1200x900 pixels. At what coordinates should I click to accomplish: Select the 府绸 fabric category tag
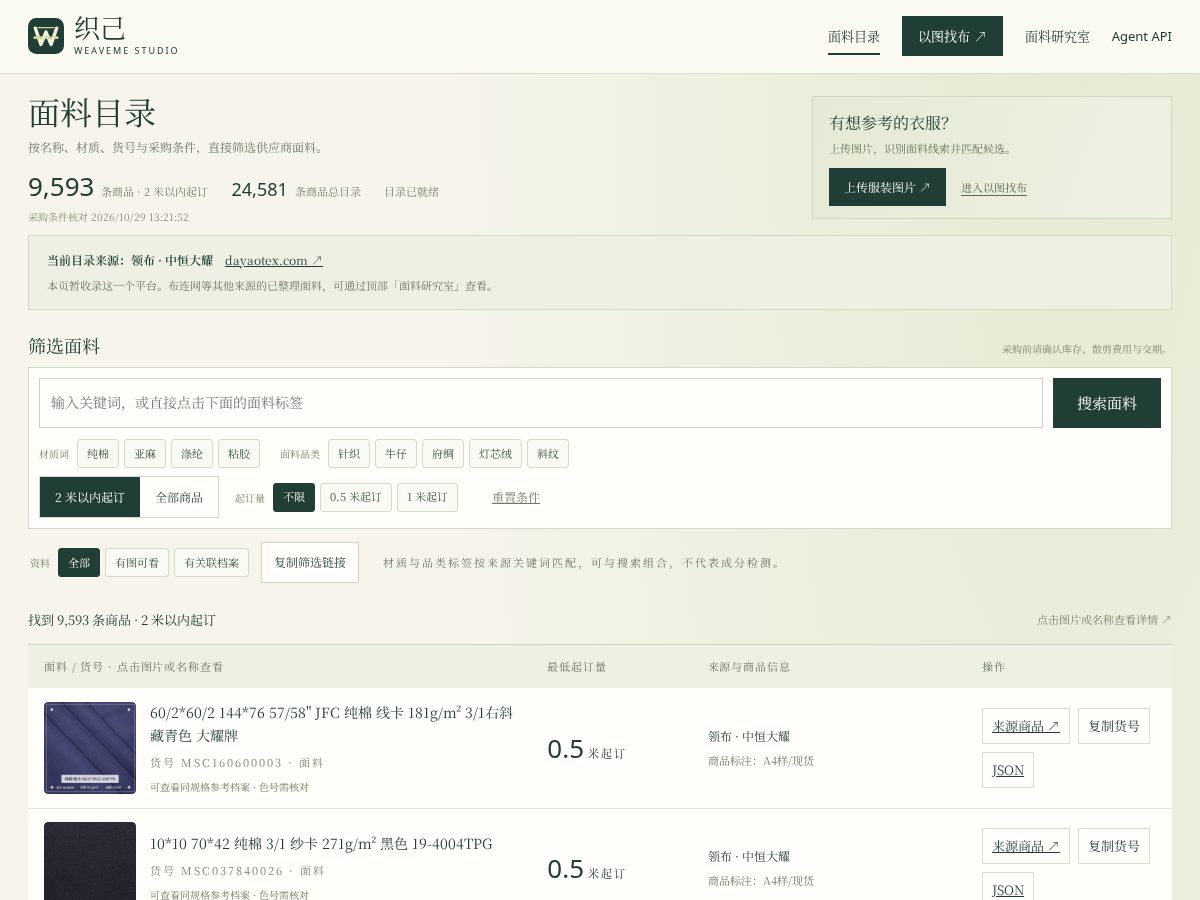(443, 454)
